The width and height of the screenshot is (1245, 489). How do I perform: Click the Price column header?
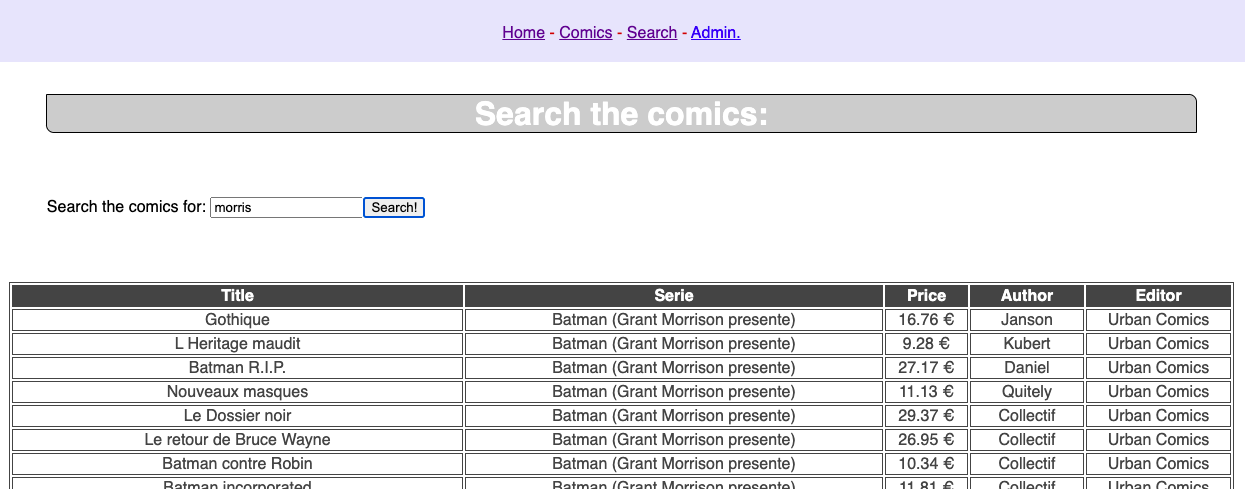(x=926, y=295)
